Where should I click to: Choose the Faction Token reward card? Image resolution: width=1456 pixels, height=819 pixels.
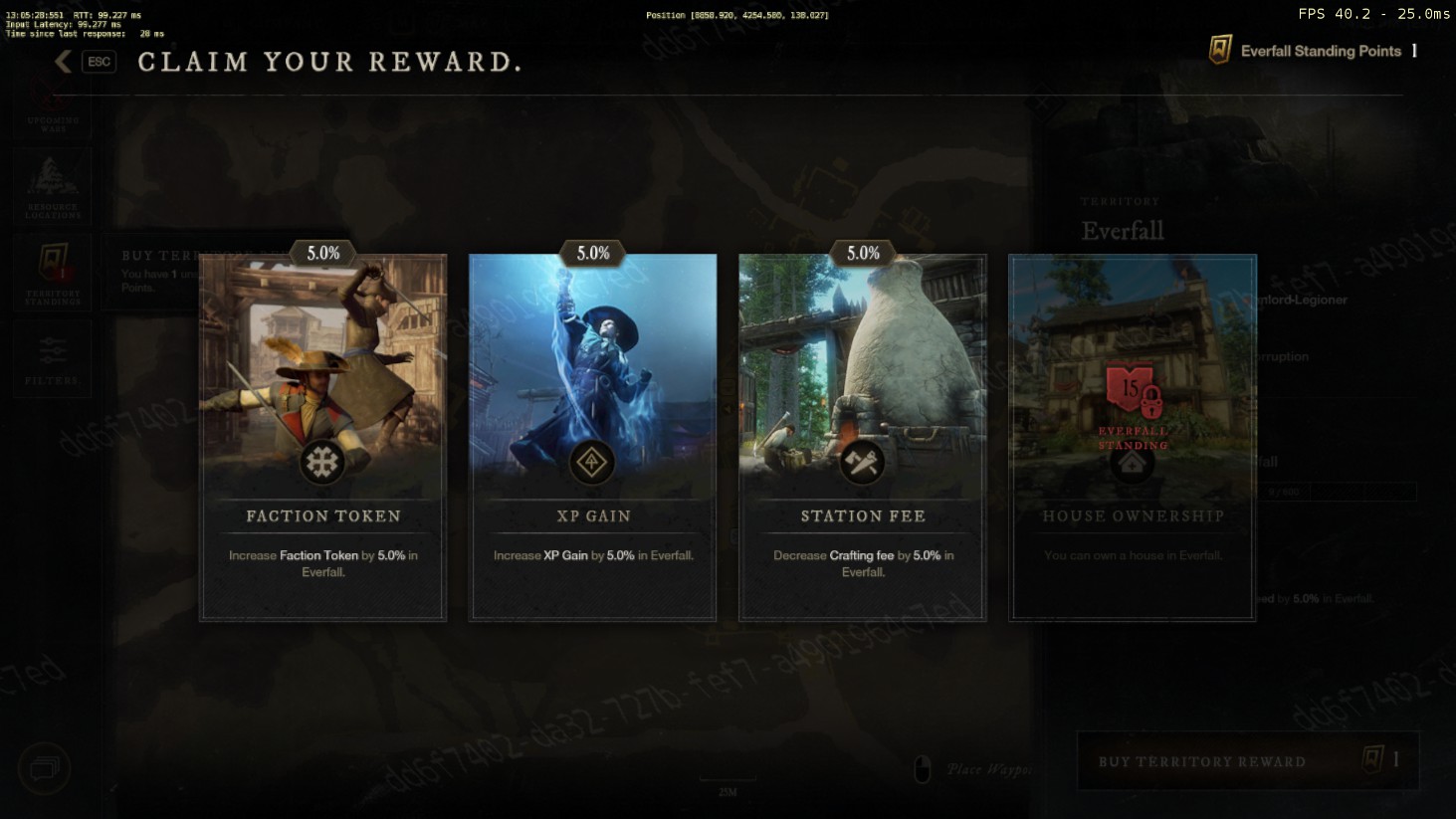[322, 438]
